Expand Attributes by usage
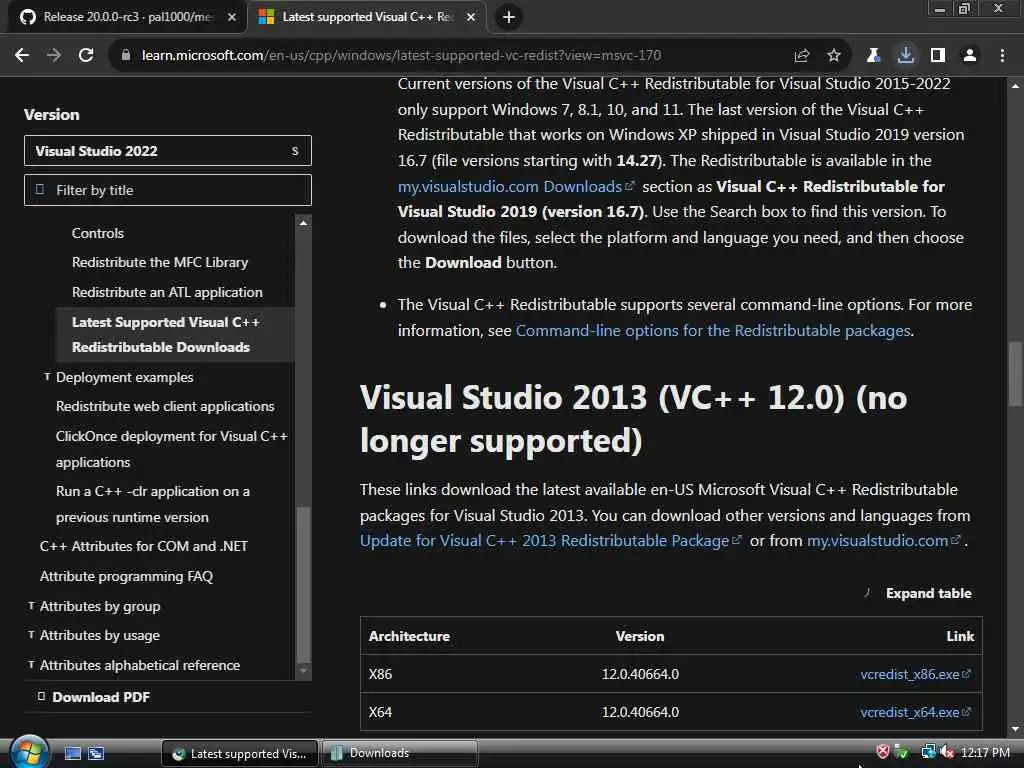The image size is (1024, 768). (31, 635)
